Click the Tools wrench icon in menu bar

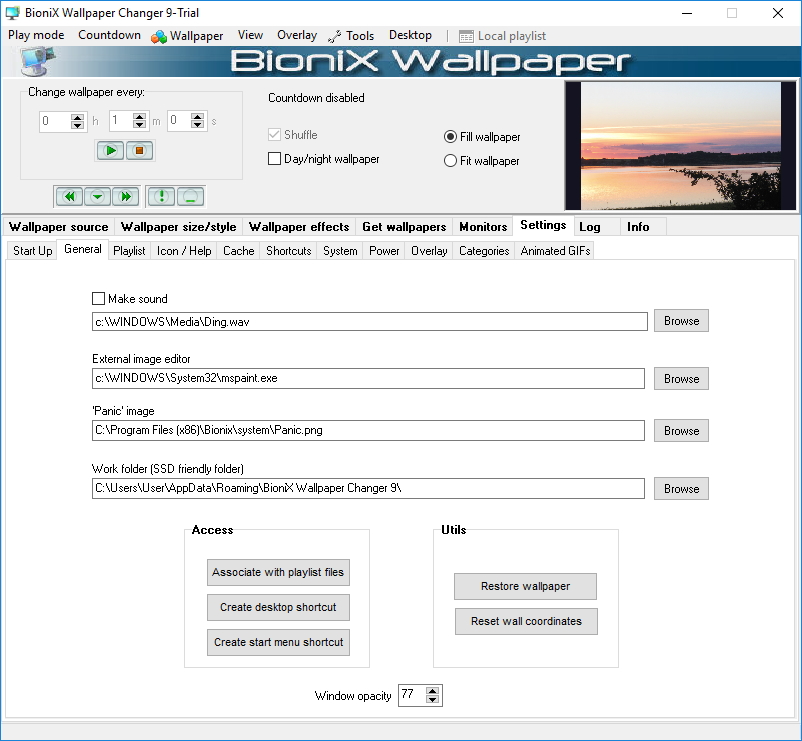pos(336,35)
